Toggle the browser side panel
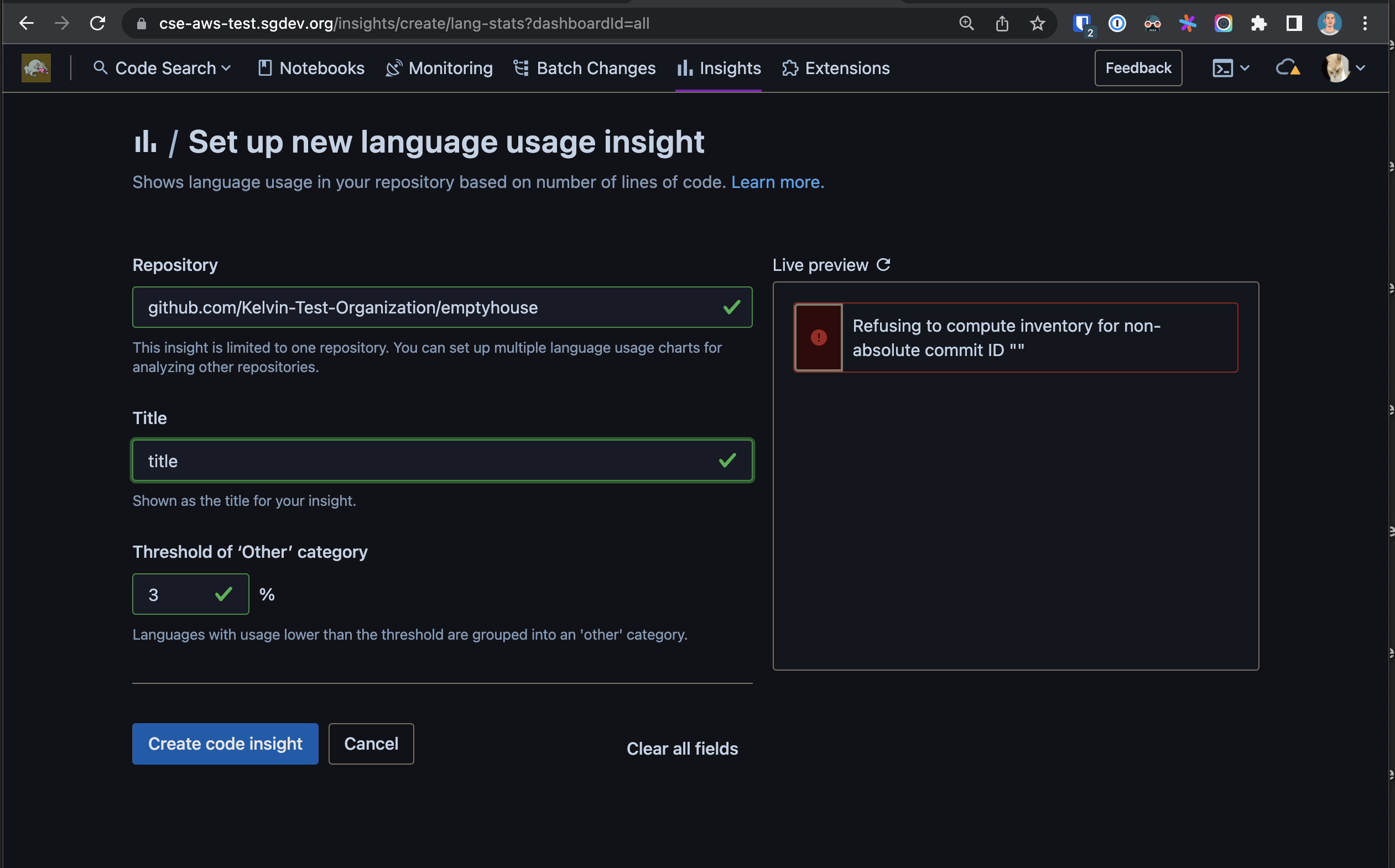The image size is (1395, 868). point(1294,24)
